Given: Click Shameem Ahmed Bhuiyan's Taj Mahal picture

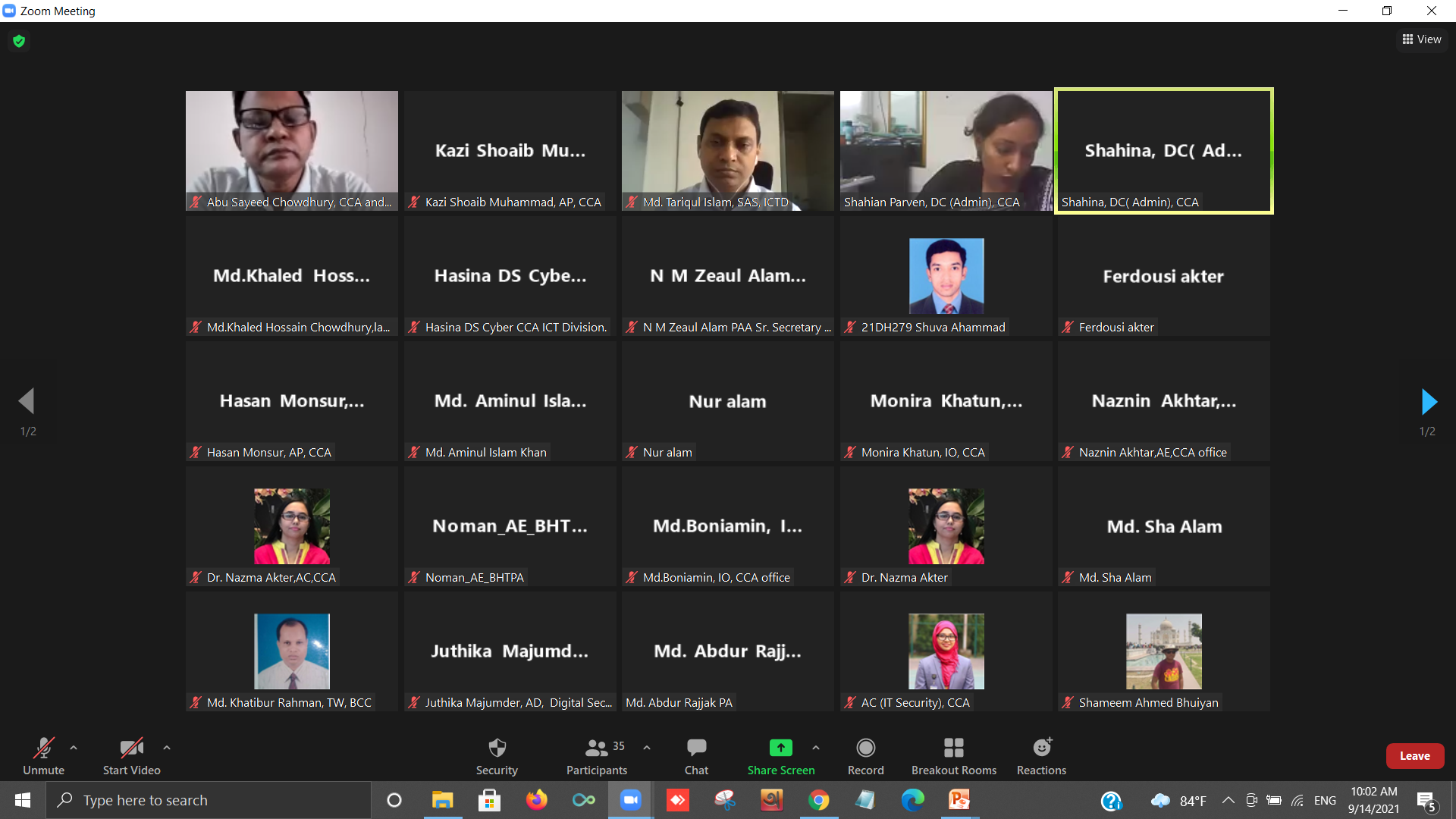Looking at the screenshot, I should pyautogui.click(x=1164, y=651).
